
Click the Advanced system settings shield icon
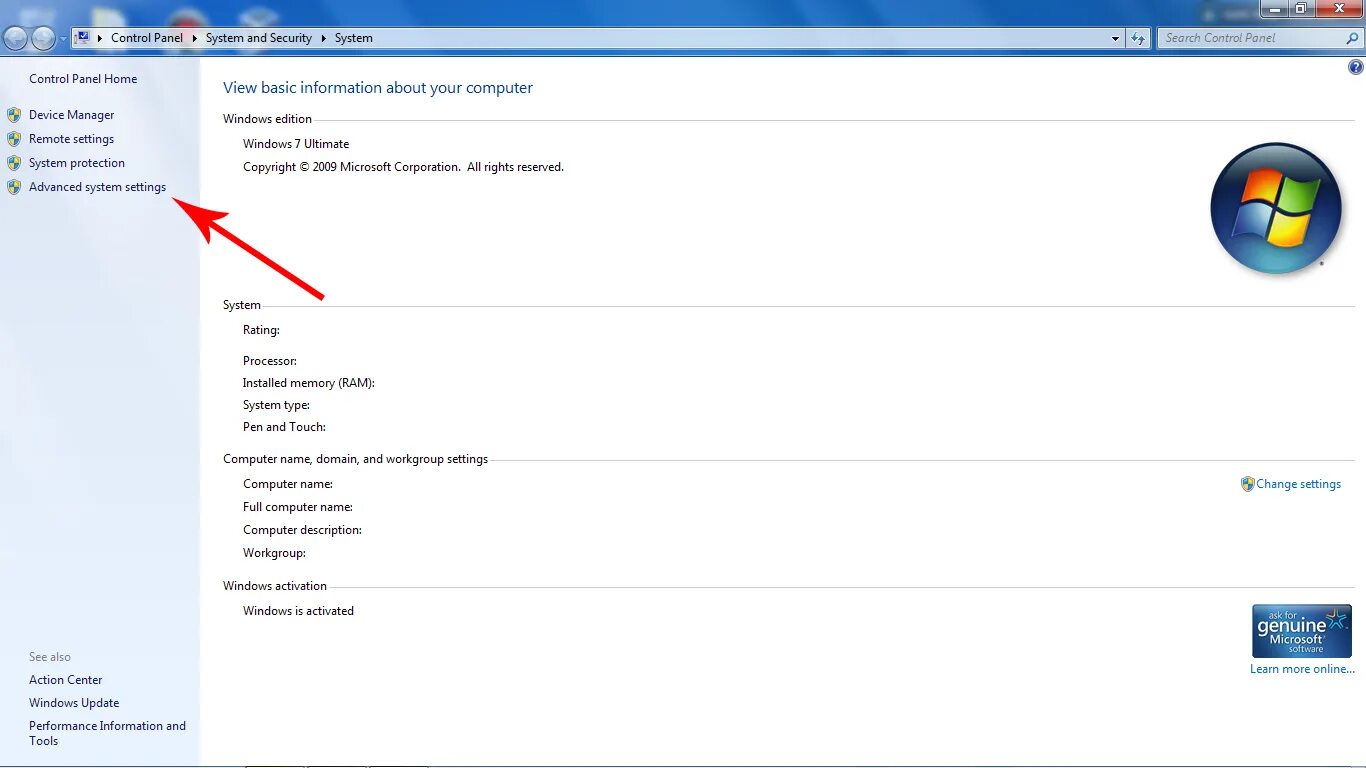coord(14,187)
